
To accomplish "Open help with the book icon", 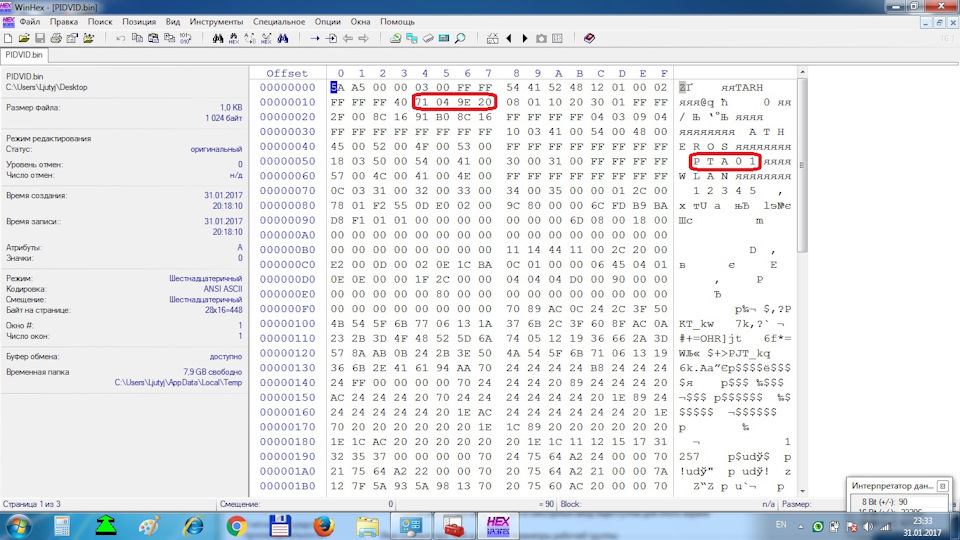I will (589, 38).
